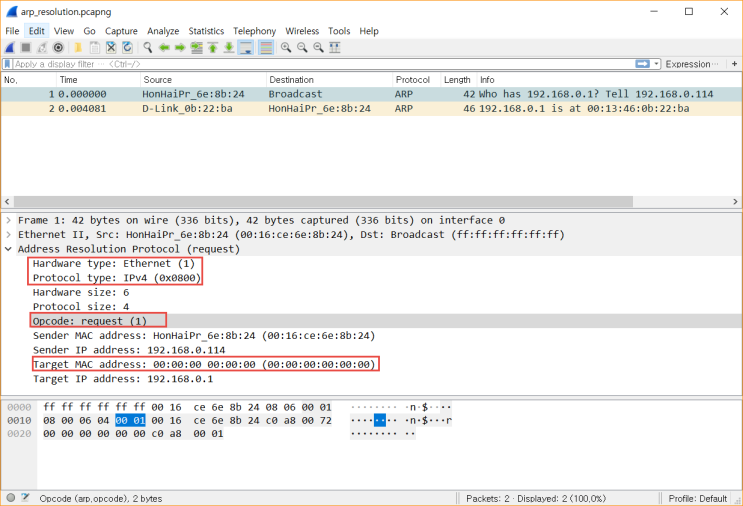Select the Hardware type: Ethernet field
The height and width of the screenshot is (506, 743).
[114, 263]
